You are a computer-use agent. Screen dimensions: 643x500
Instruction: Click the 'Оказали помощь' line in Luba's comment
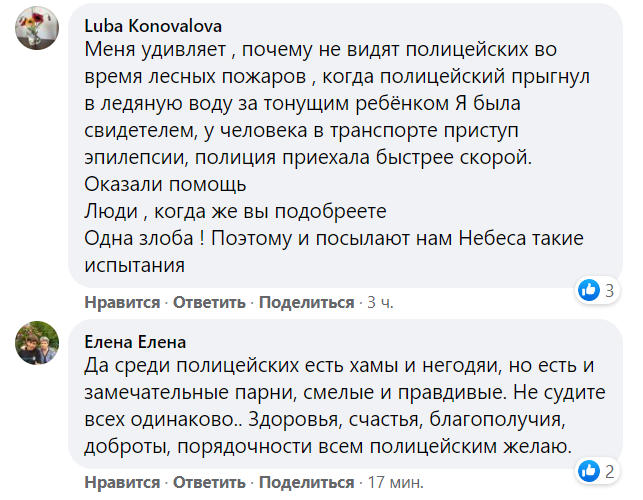[165, 184]
